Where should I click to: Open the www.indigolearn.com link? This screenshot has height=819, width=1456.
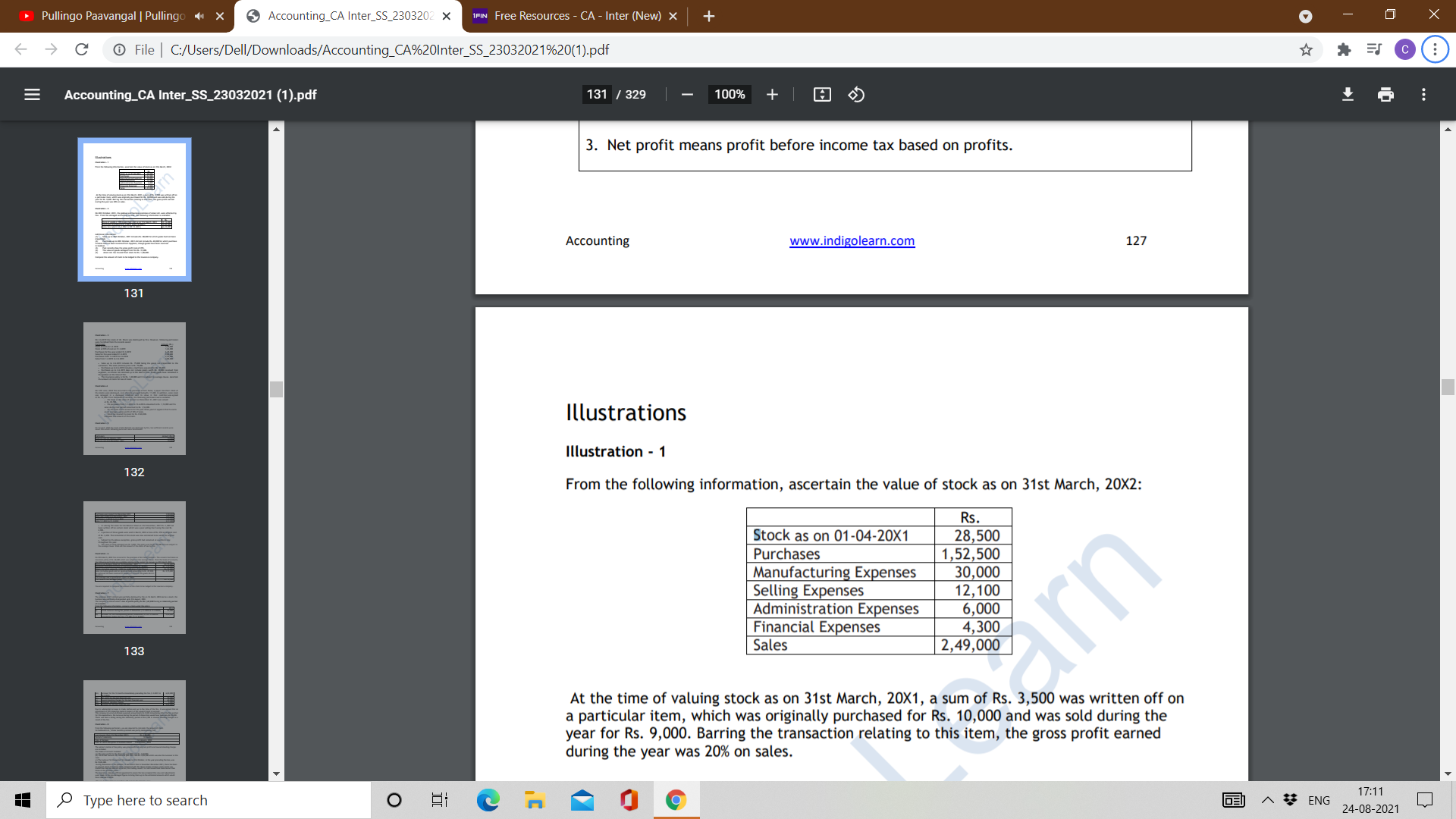click(x=852, y=241)
